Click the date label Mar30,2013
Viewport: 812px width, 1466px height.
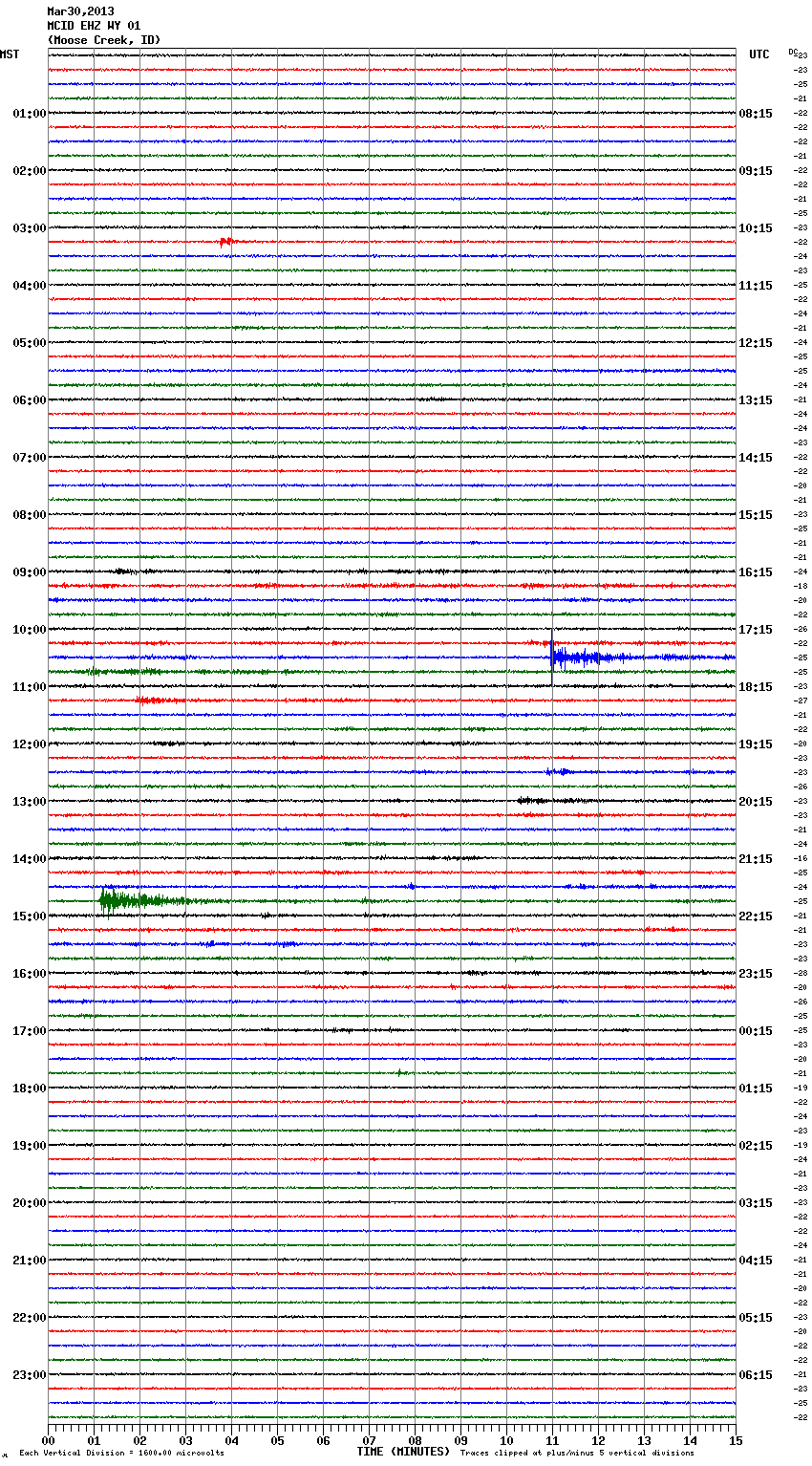tap(80, 11)
